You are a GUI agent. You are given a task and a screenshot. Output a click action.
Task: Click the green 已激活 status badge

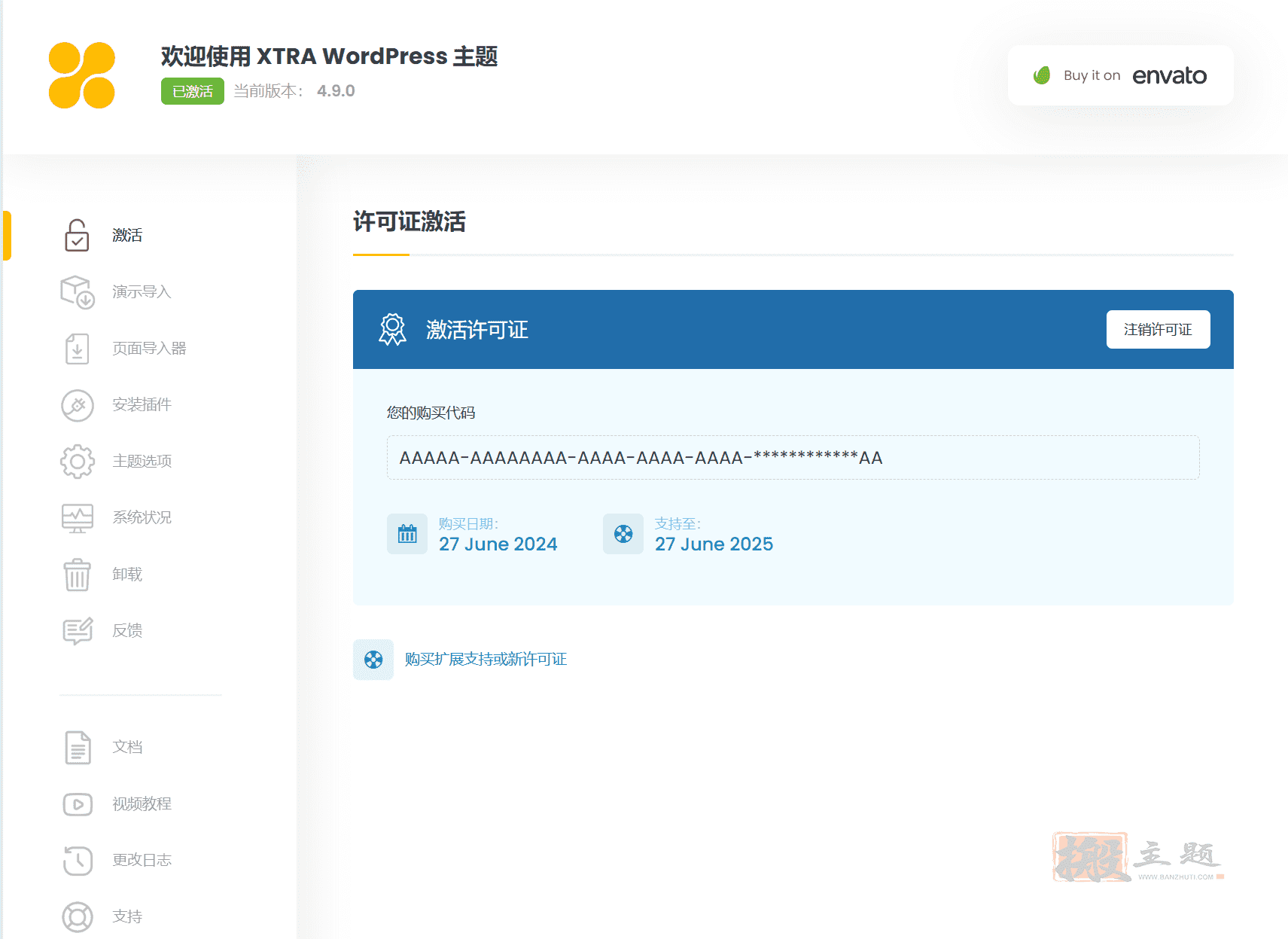click(x=193, y=91)
